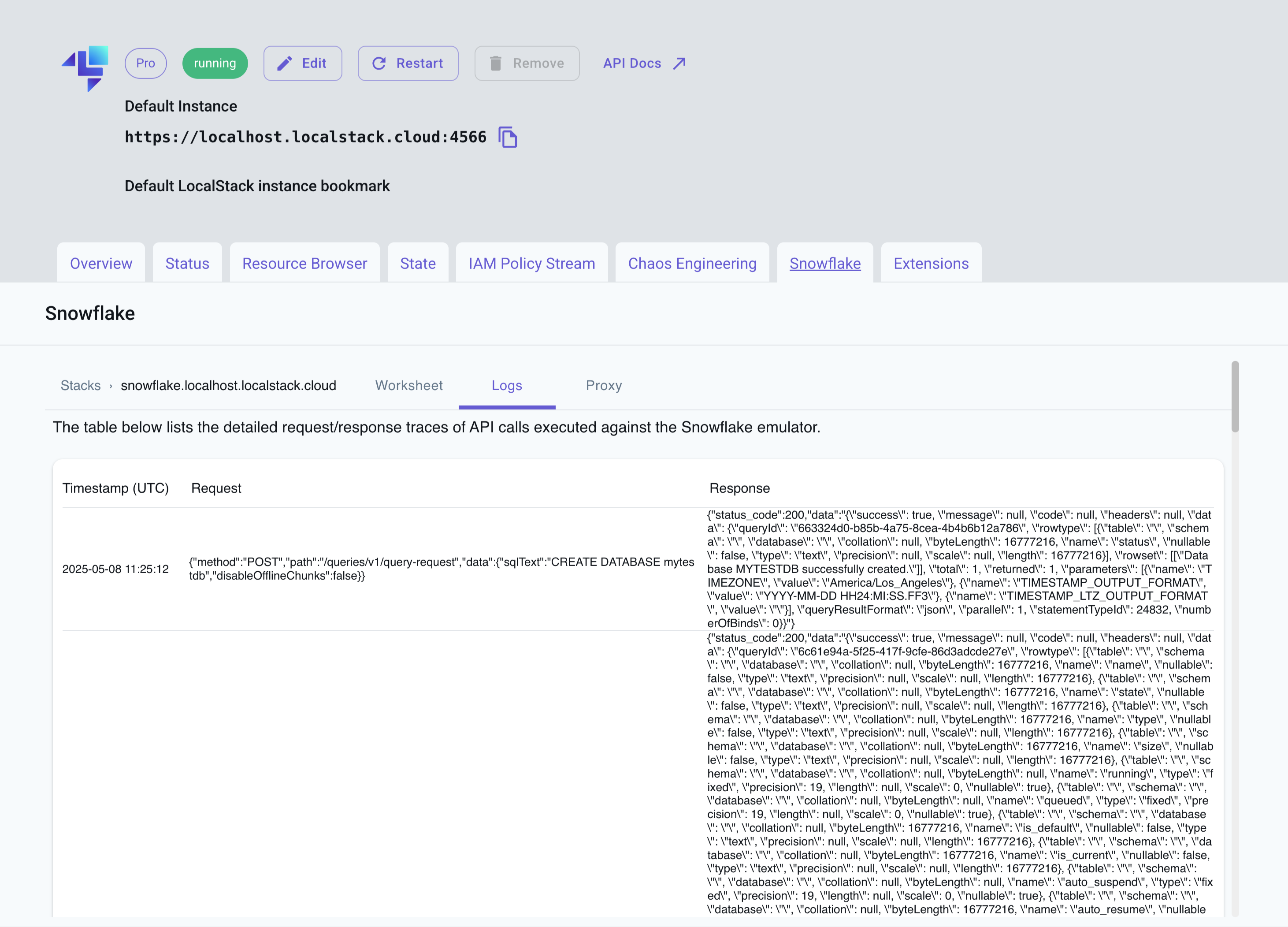Toggle the instance running status pill

tap(215, 63)
